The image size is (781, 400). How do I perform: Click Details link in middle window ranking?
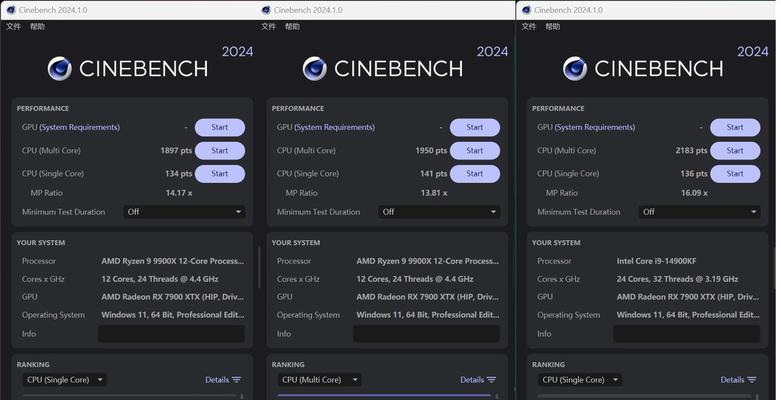coord(478,380)
